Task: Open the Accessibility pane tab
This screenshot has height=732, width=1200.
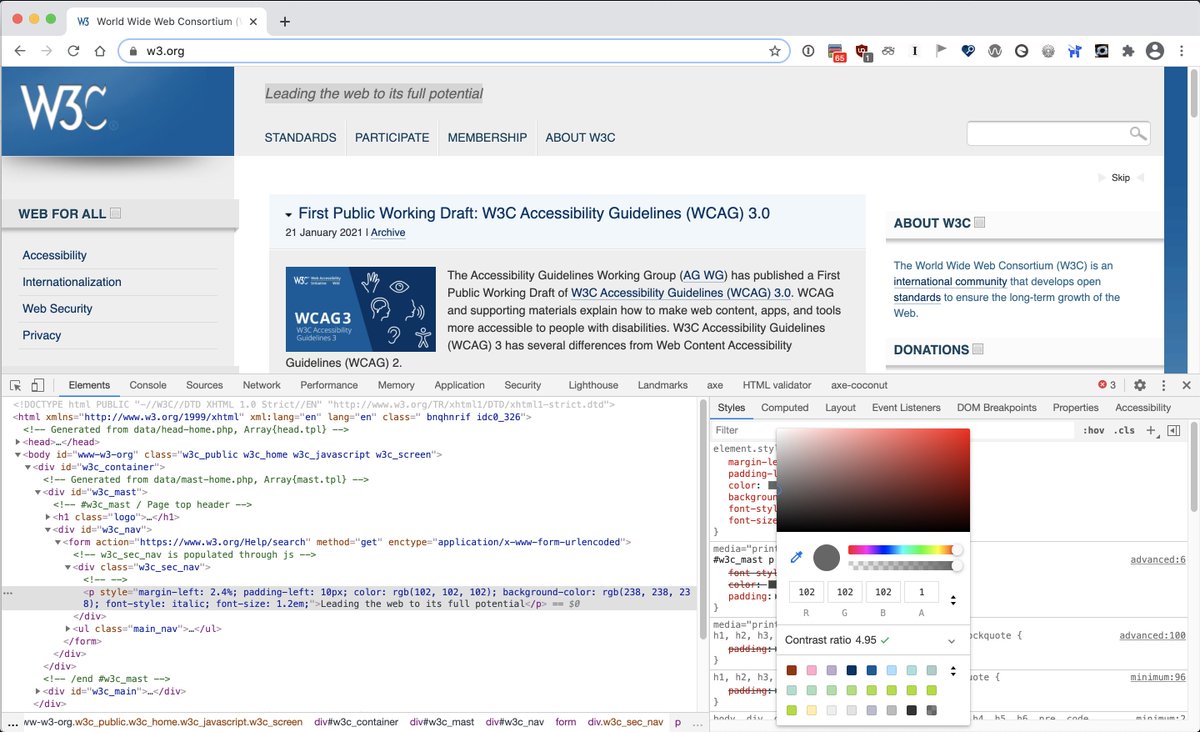Action: 1143,407
